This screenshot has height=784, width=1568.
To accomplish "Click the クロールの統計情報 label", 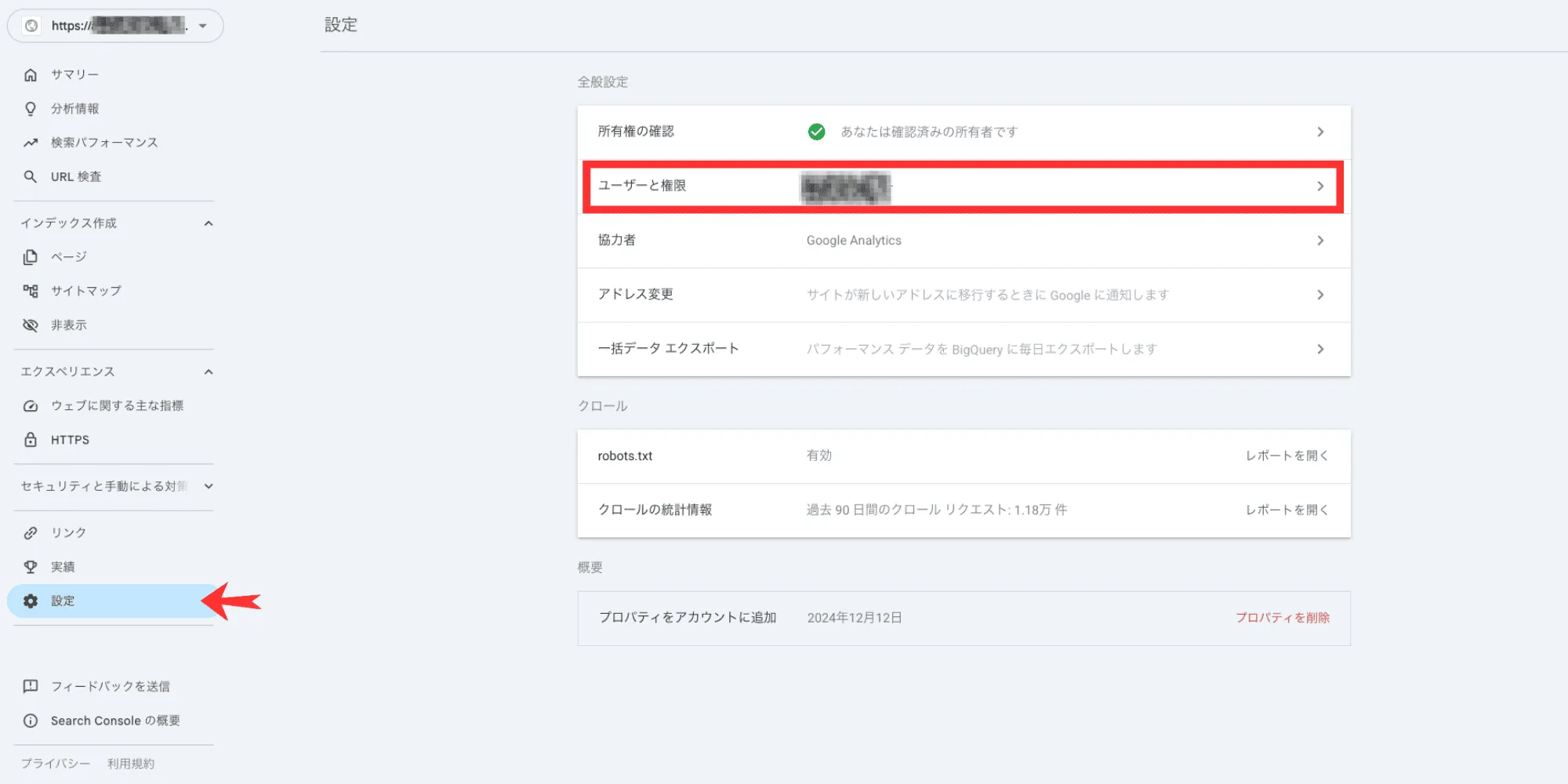I will [x=655, y=510].
